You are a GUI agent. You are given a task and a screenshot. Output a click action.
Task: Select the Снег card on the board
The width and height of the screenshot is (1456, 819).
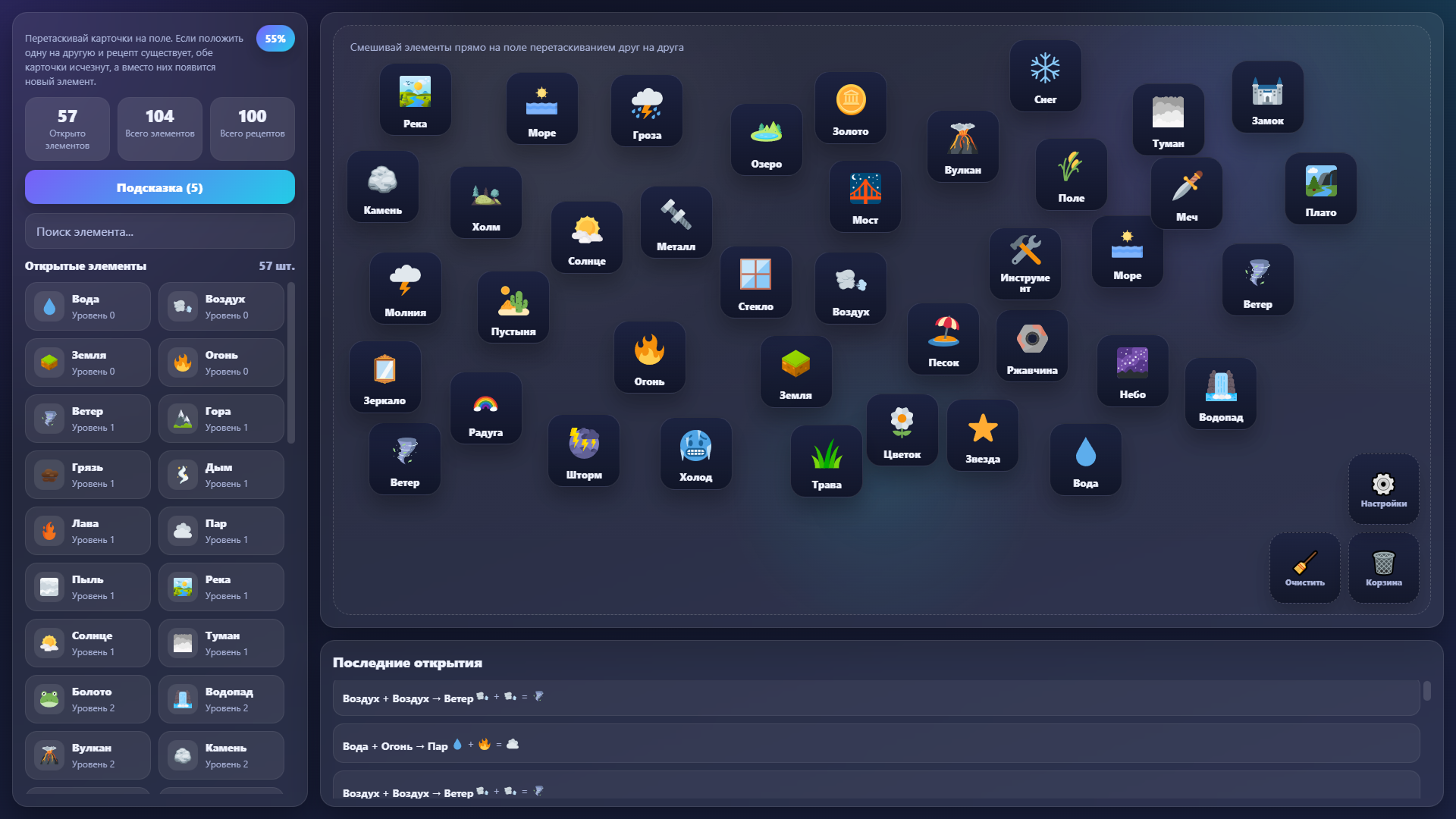pos(1045,75)
